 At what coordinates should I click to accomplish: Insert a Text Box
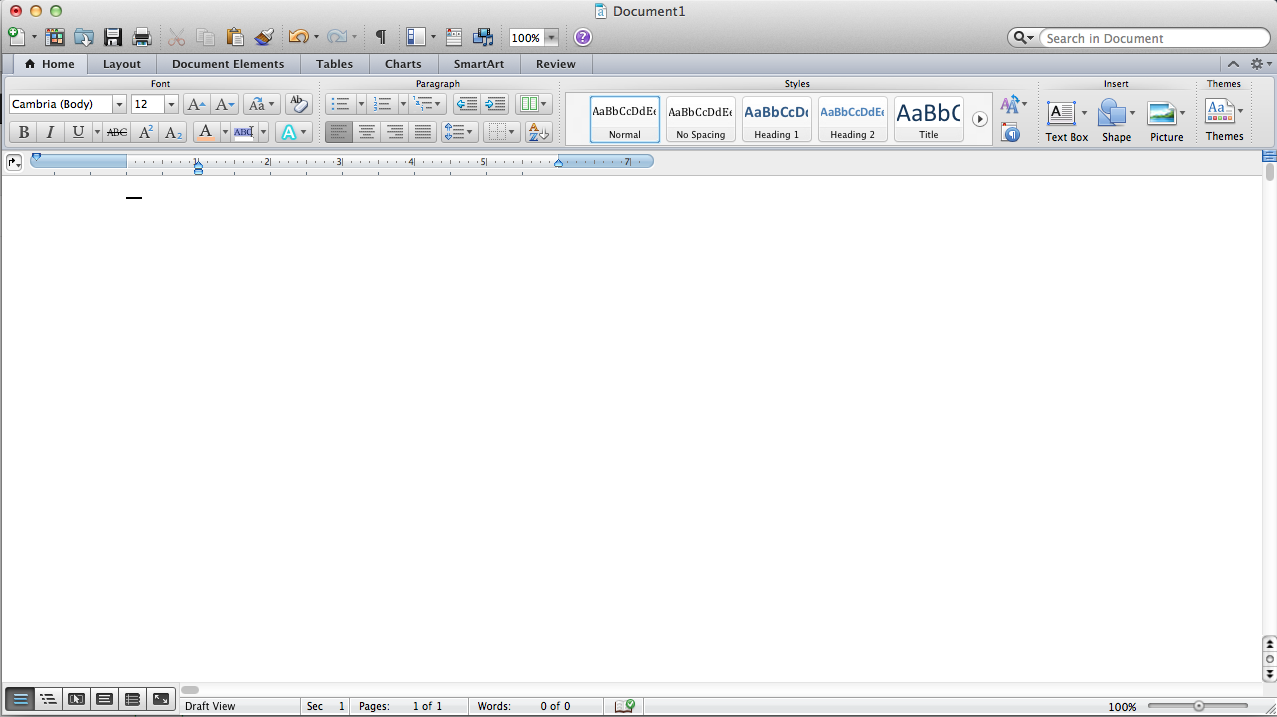click(x=1061, y=113)
